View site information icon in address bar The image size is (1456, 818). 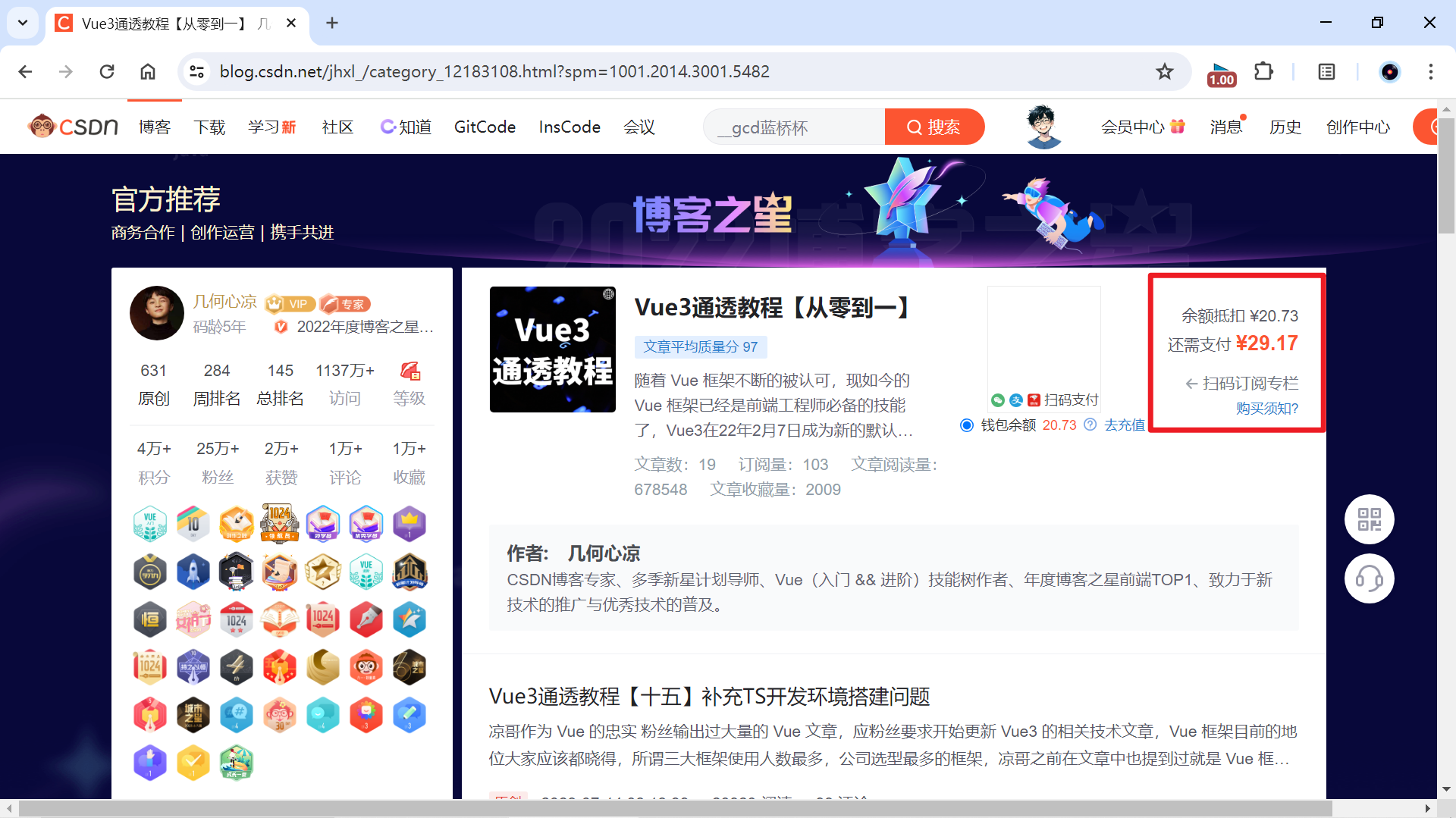(x=197, y=71)
